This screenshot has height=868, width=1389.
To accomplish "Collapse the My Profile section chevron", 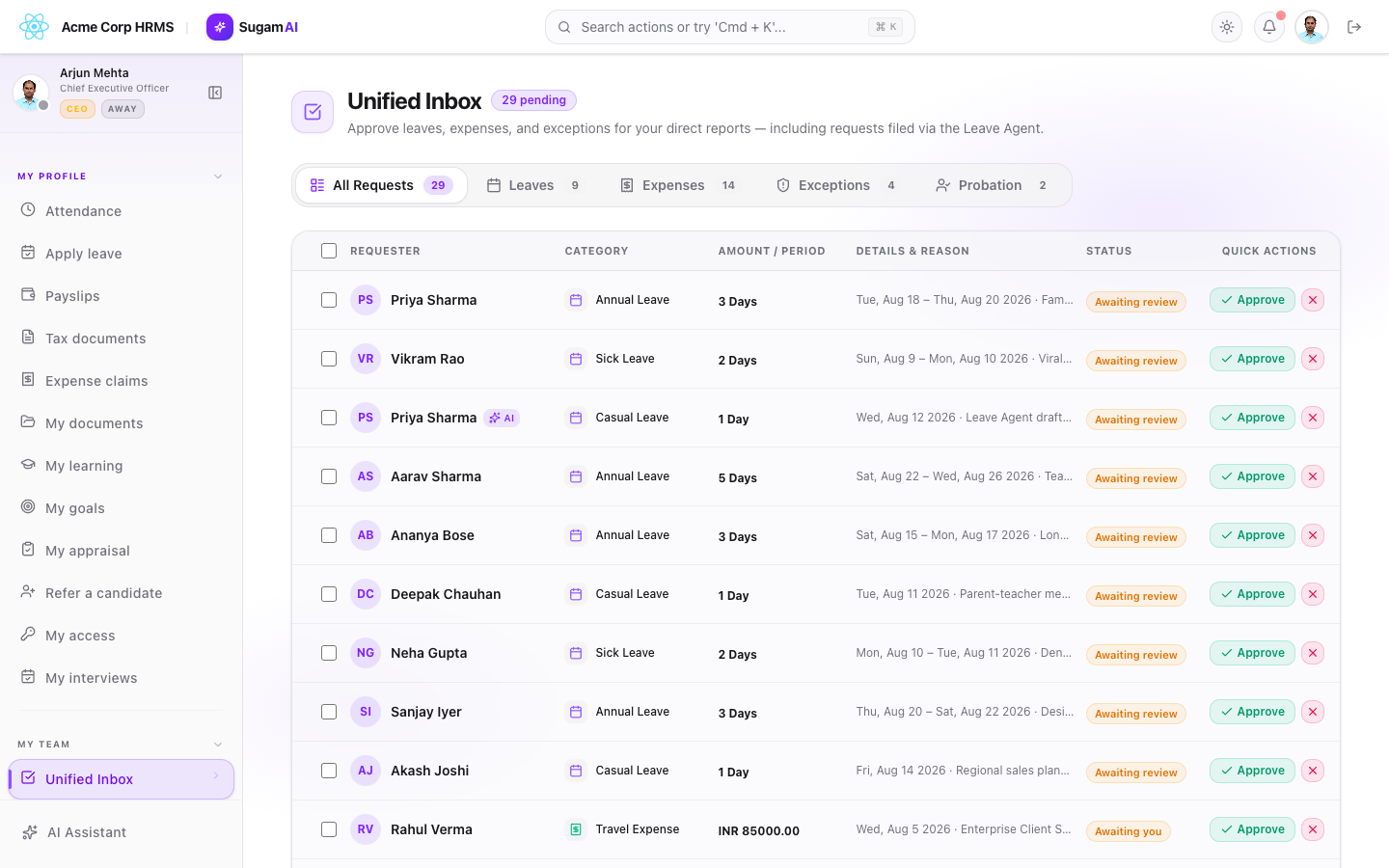I will coord(218,176).
